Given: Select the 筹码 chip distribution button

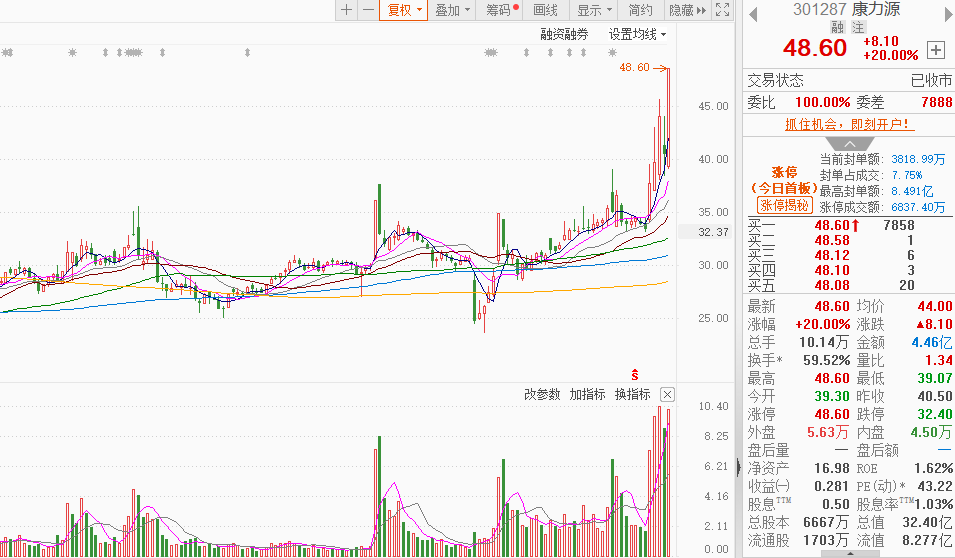Looking at the screenshot, I should 501,10.
